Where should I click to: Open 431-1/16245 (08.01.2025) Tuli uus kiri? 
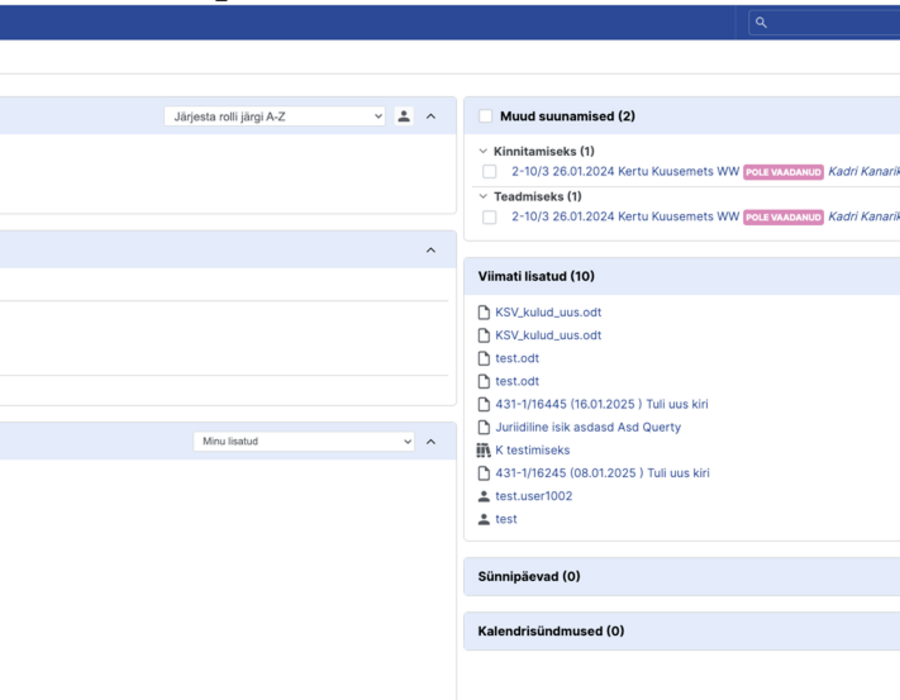[x=602, y=473]
